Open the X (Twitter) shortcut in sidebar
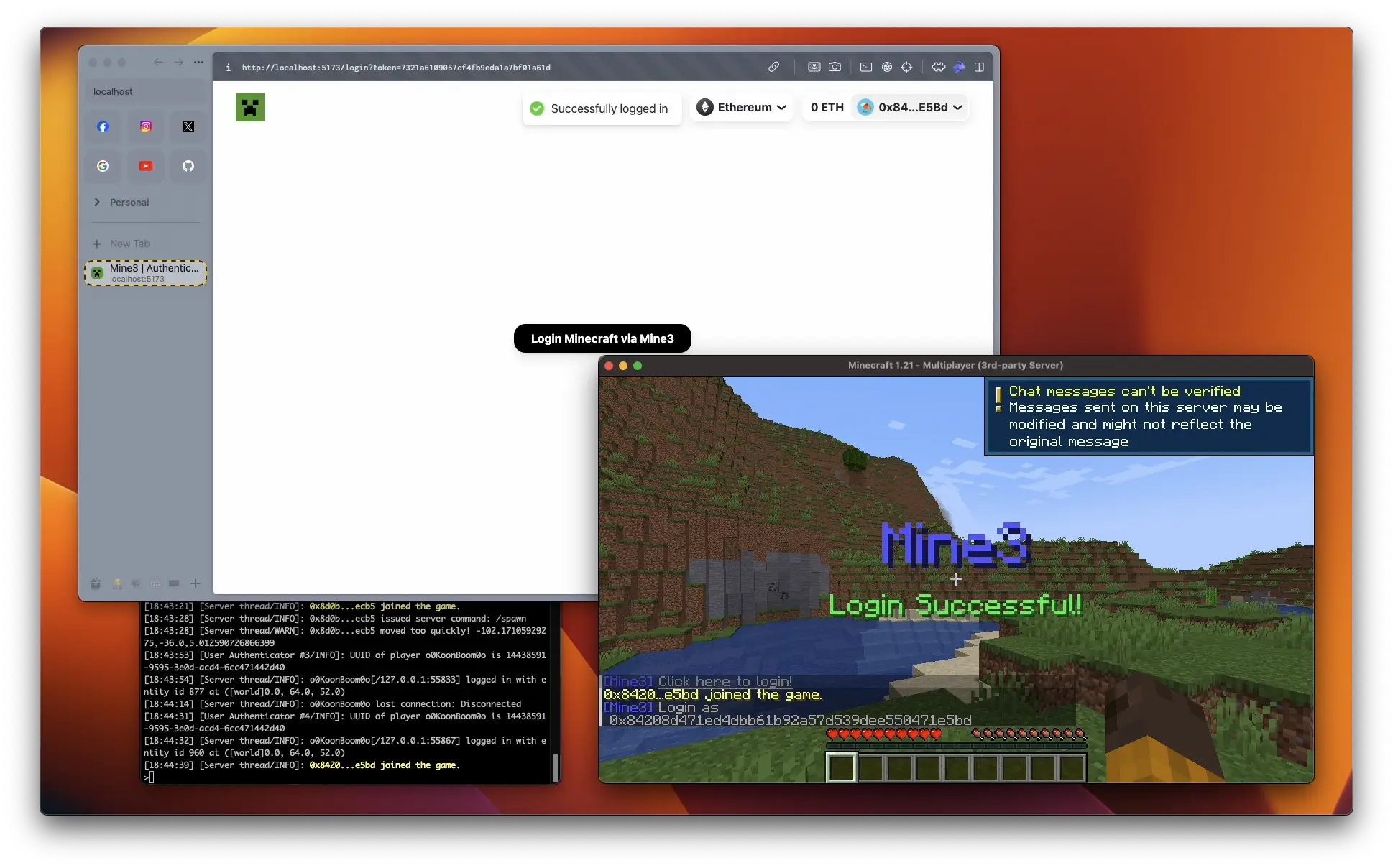This screenshot has height=868, width=1393. coord(188,126)
